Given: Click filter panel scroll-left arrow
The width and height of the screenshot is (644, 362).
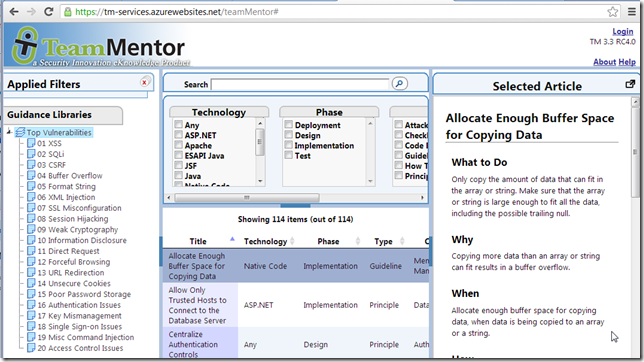Looking at the screenshot, I should pos(169,198).
